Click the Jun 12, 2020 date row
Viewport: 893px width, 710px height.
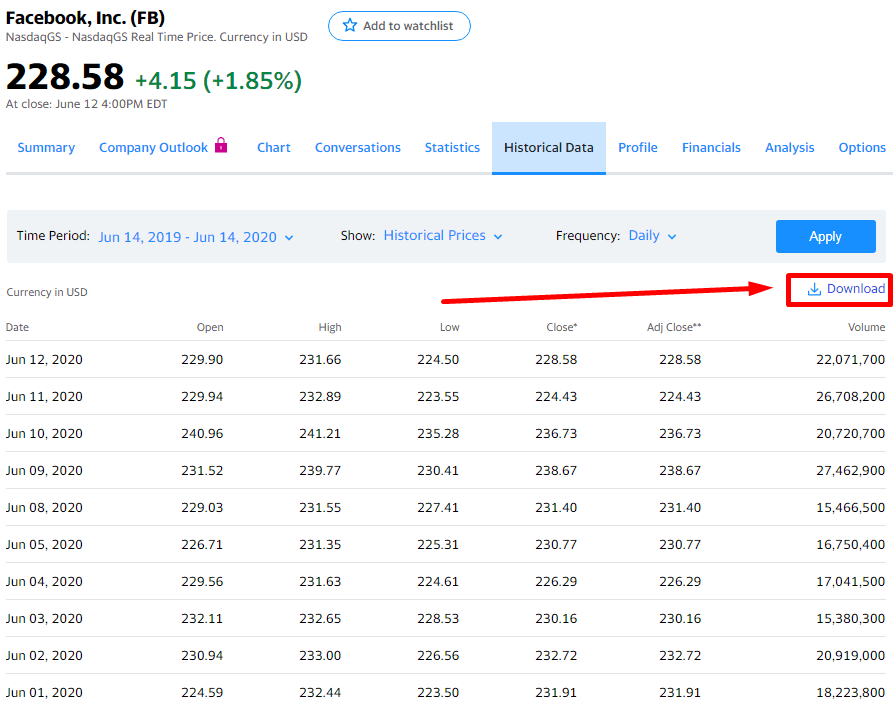point(44,359)
